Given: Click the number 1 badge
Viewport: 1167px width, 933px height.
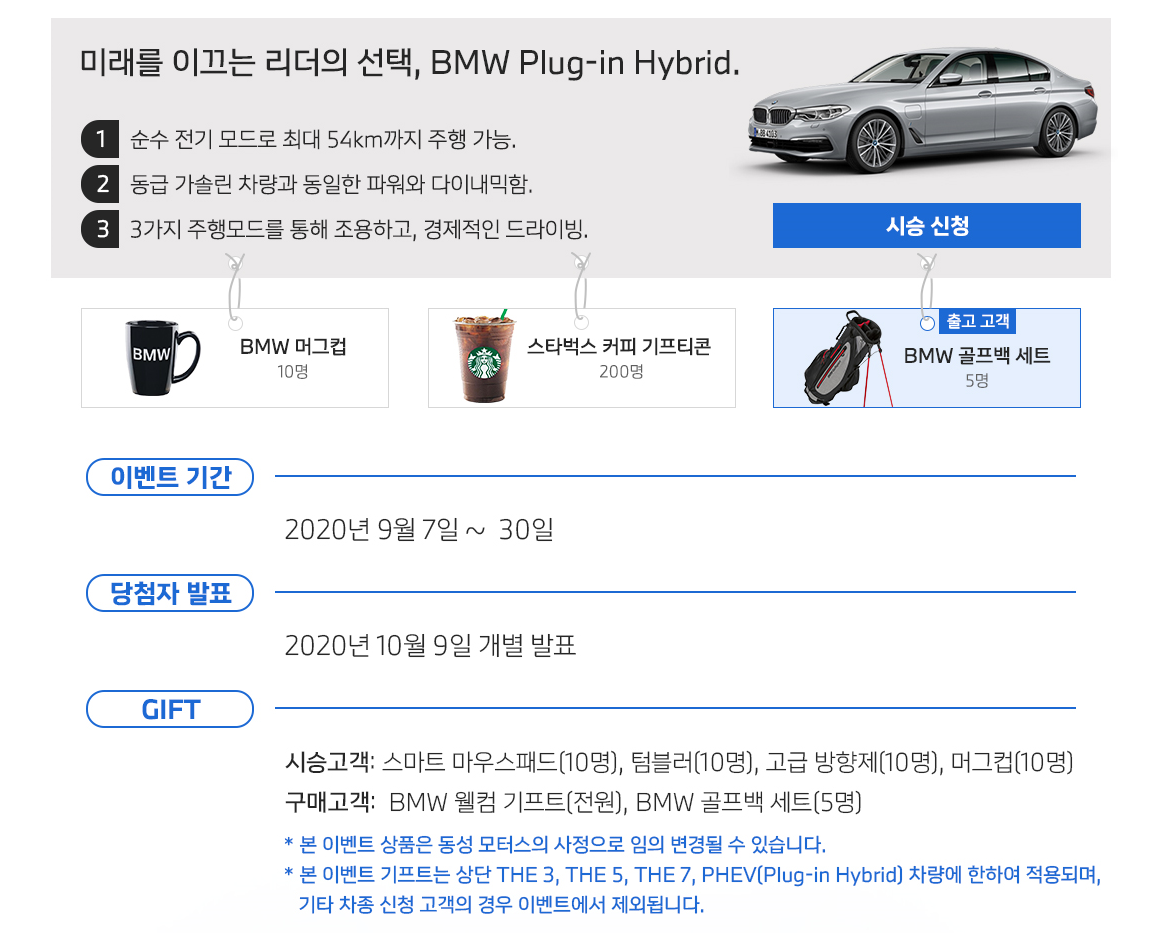Looking at the screenshot, I should [100, 139].
